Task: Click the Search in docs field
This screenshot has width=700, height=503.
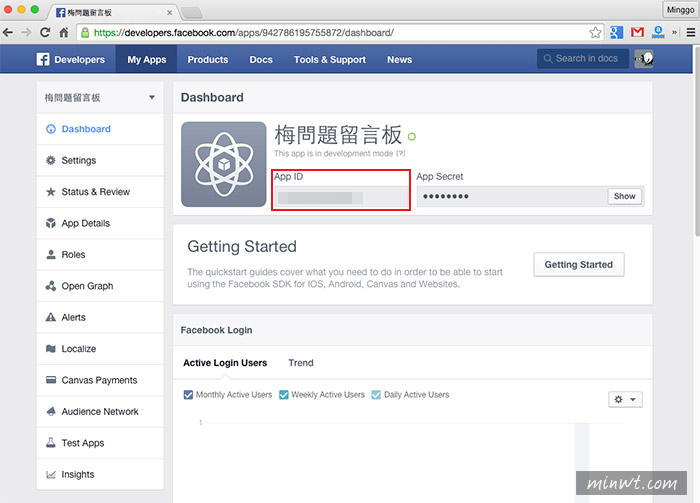Action: tap(583, 58)
